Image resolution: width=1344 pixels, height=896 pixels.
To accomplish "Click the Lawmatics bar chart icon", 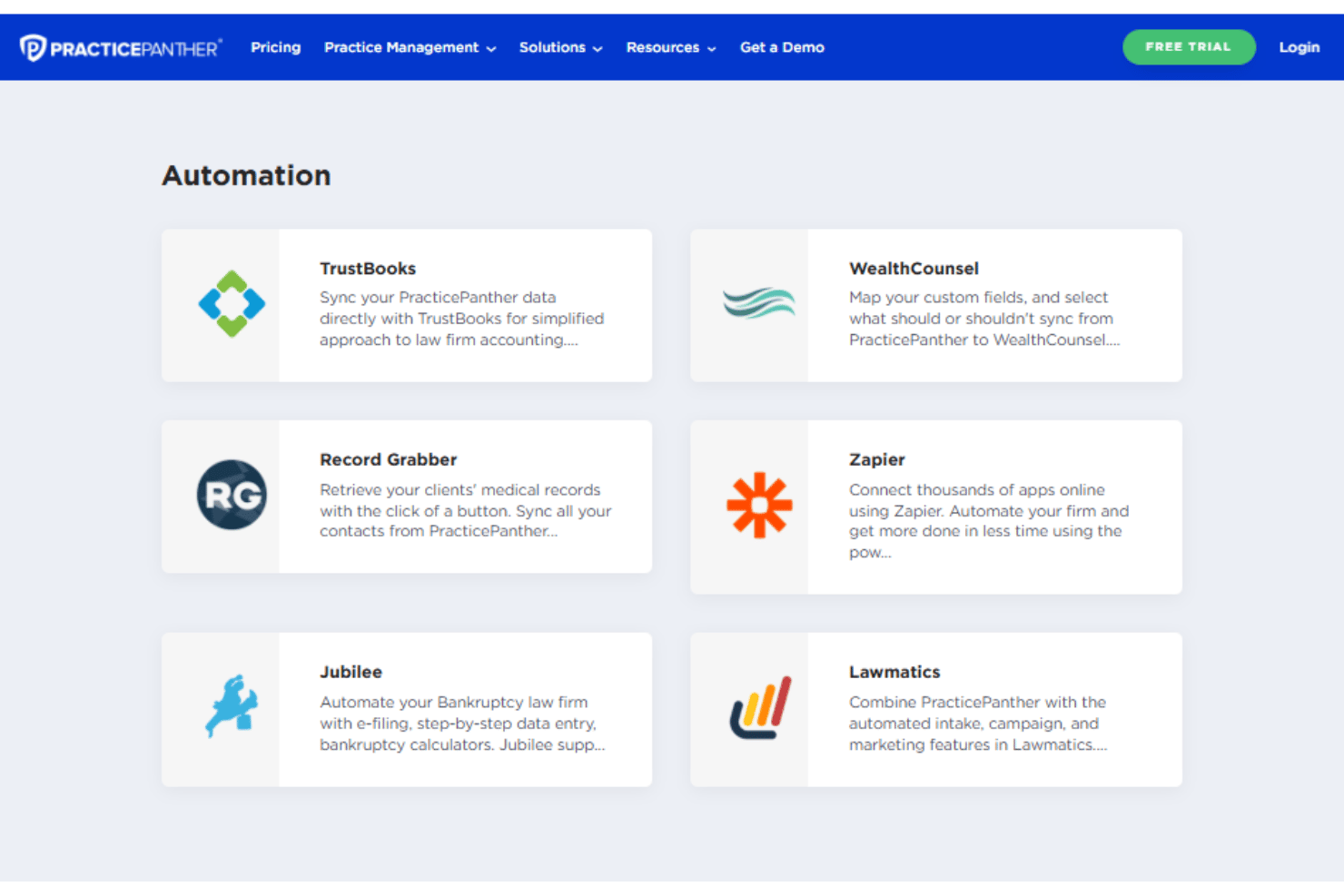I will click(x=760, y=707).
